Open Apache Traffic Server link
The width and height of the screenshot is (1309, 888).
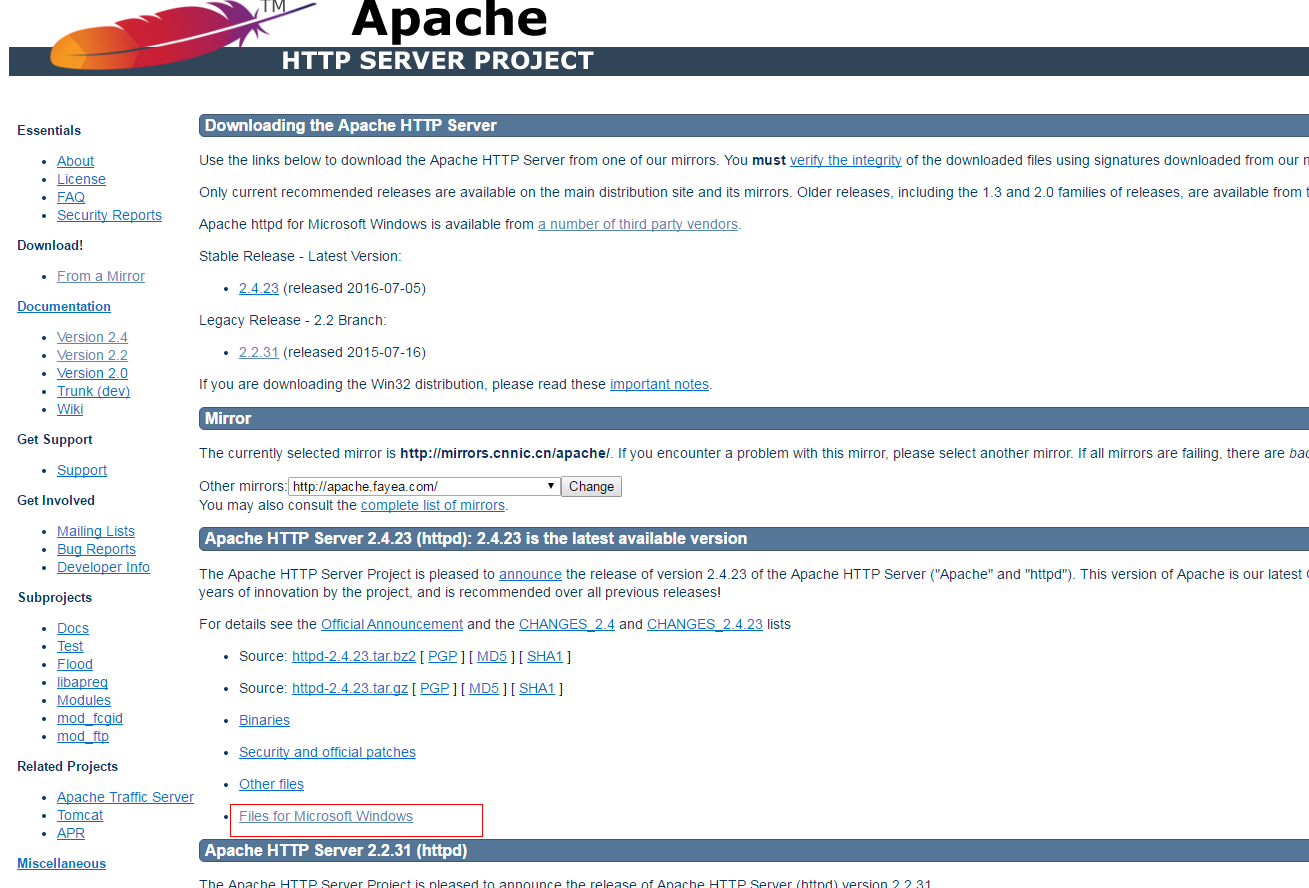click(125, 797)
